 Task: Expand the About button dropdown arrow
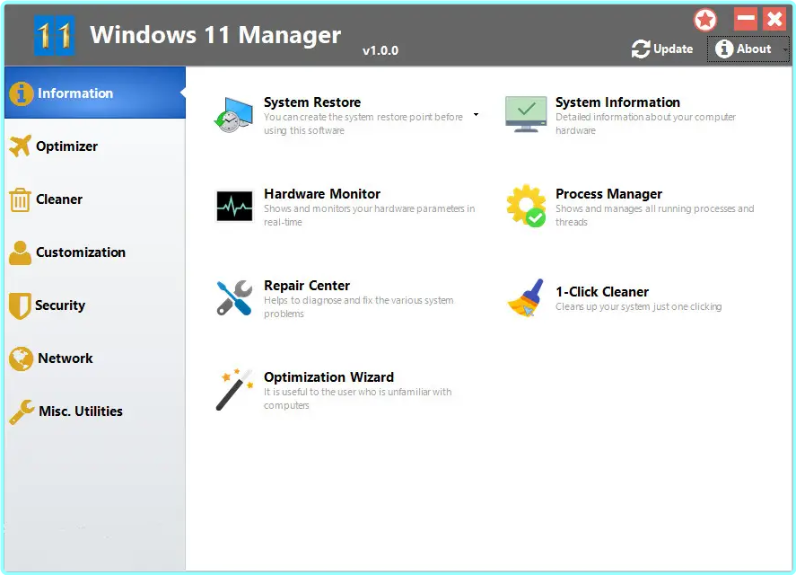click(x=785, y=49)
